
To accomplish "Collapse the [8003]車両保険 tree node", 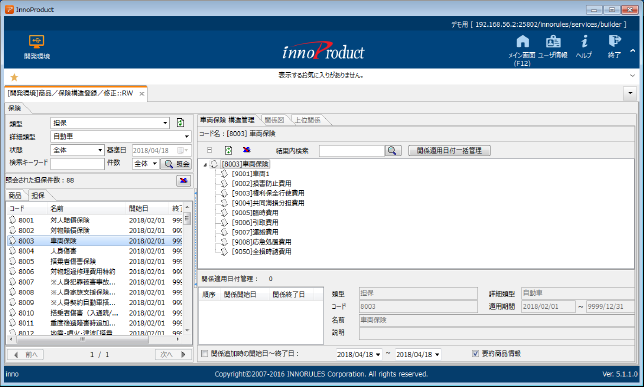I will [205, 165].
